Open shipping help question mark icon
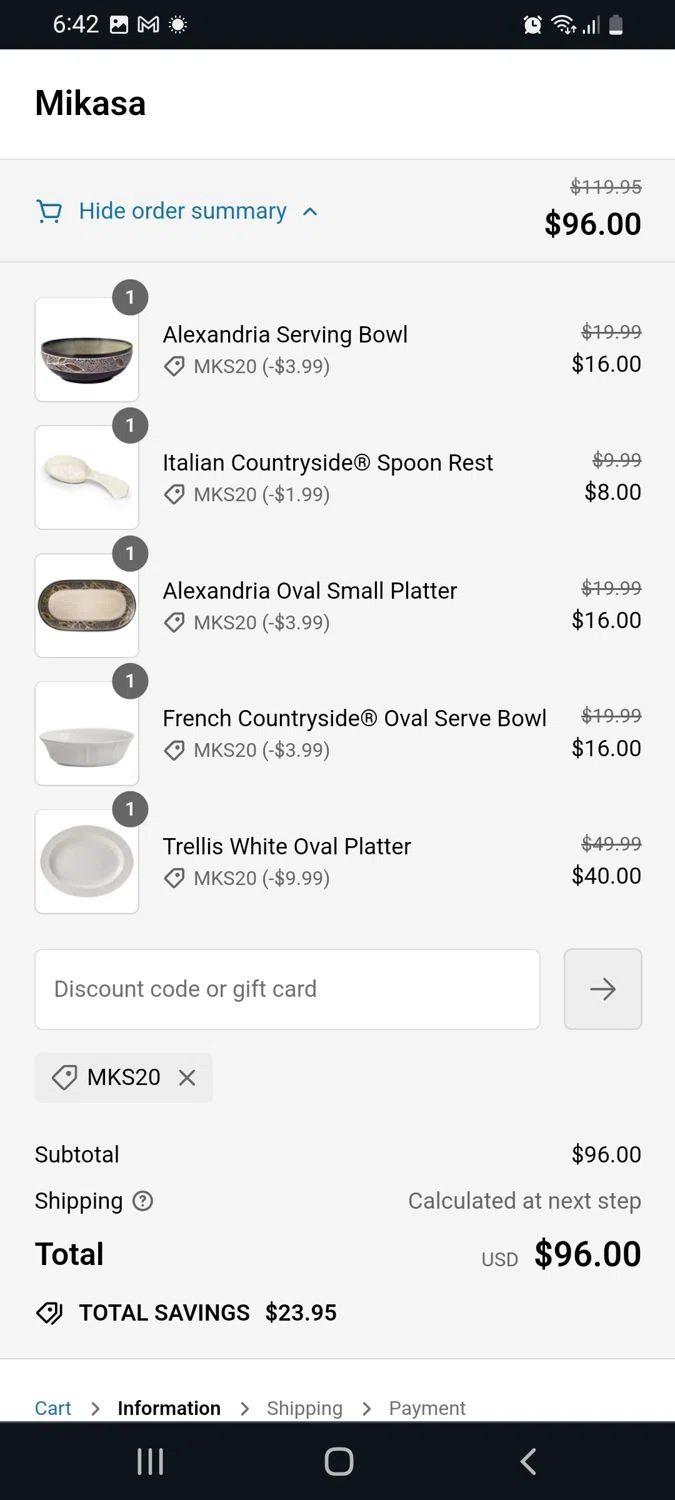This screenshot has width=675, height=1500. pyautogui.click(x=143, y=1201)
